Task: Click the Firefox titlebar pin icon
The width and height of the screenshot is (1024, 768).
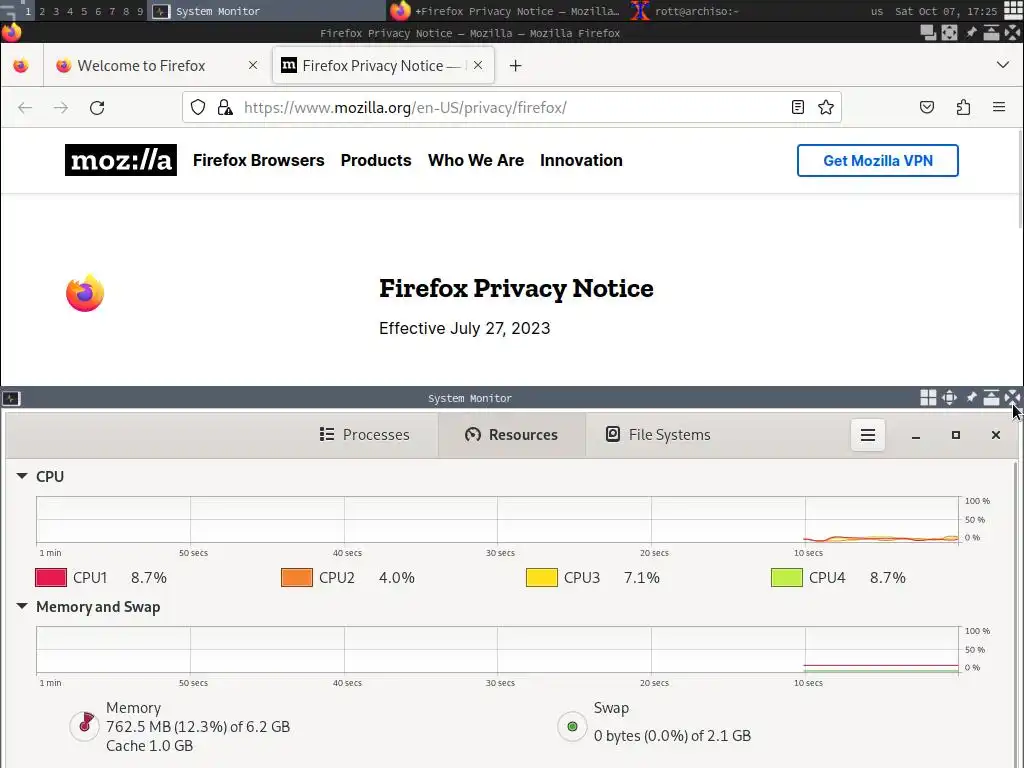Action: (971, 33)
